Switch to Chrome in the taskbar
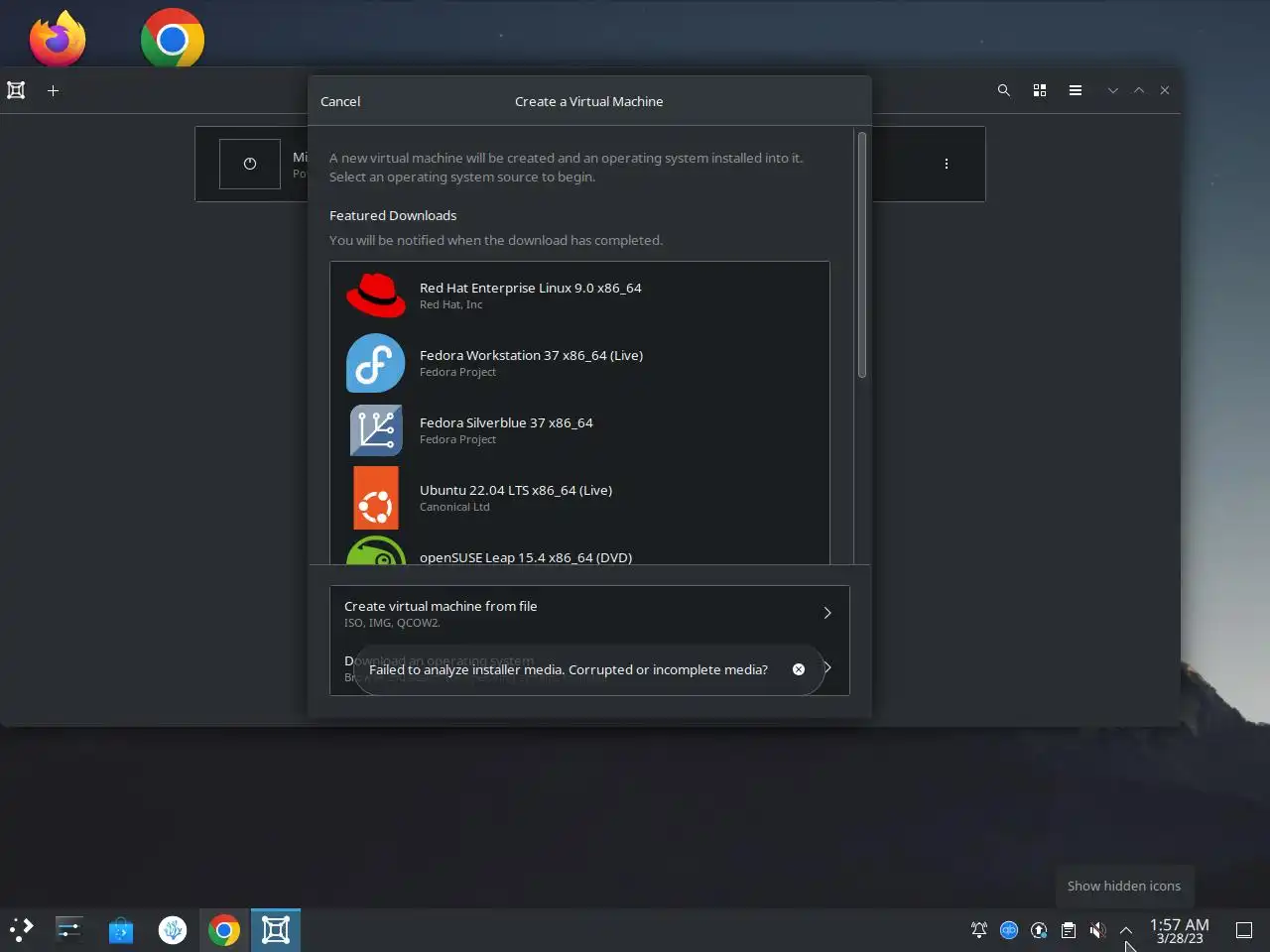This screenshot has width=1270, height=952. [x=224, y=929]
